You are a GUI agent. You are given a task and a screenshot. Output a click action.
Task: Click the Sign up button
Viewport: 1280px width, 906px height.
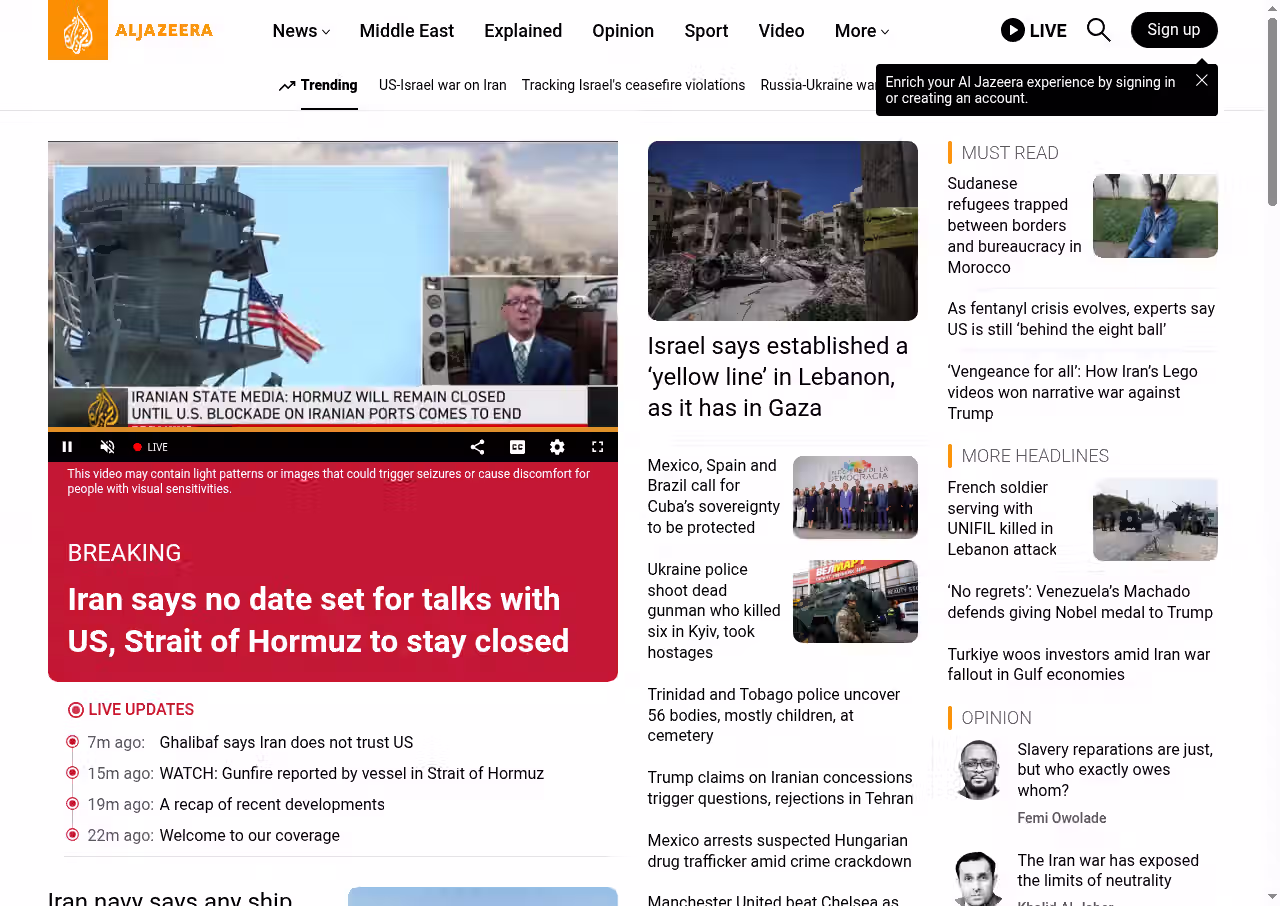tap(1173, 30)
